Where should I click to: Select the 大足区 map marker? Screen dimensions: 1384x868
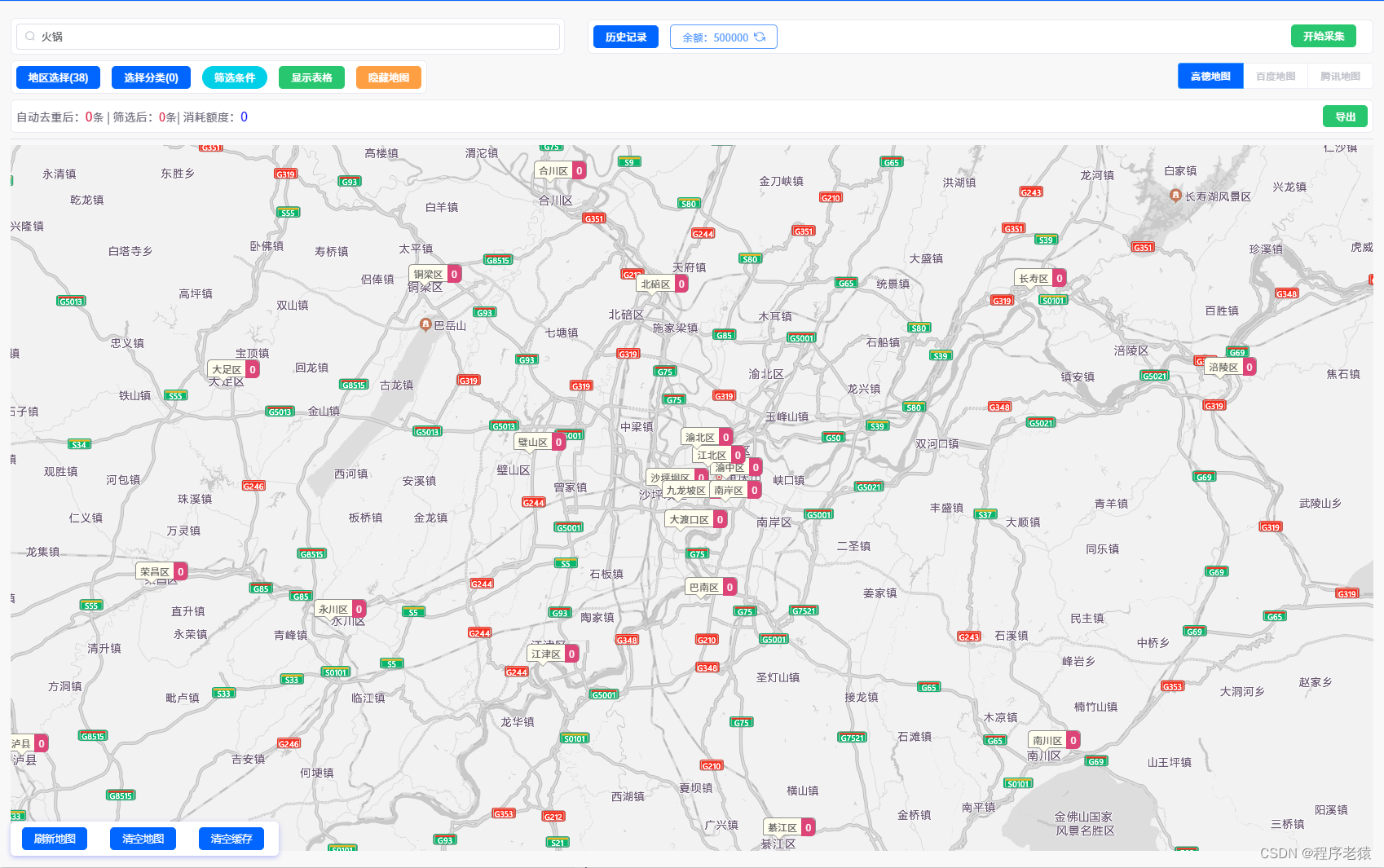point(234,369)
